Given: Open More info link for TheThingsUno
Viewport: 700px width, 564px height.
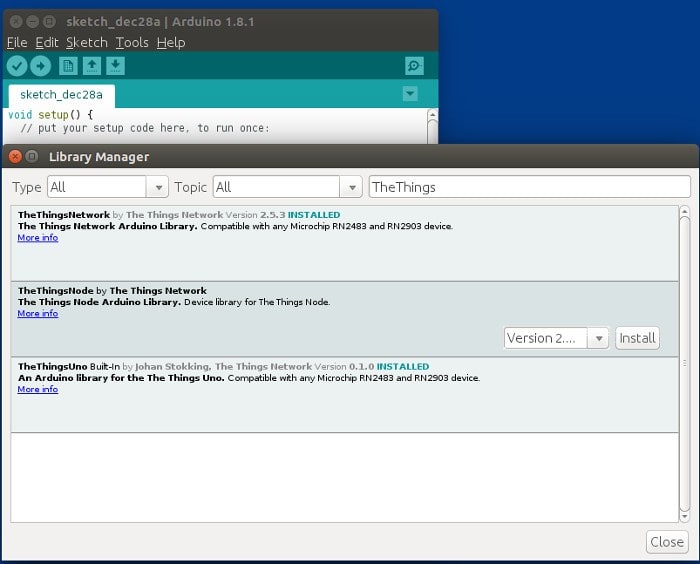Looking at the screenshot, I should (38, 389).
